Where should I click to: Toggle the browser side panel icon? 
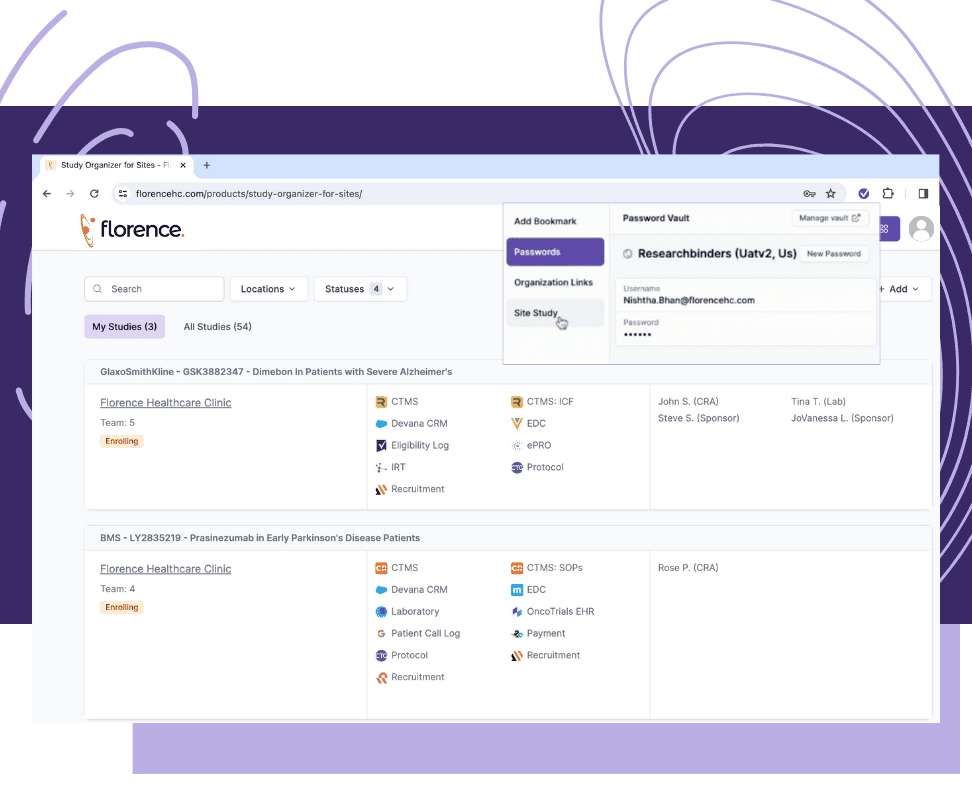pyautogui.click(x=923, y=193)
